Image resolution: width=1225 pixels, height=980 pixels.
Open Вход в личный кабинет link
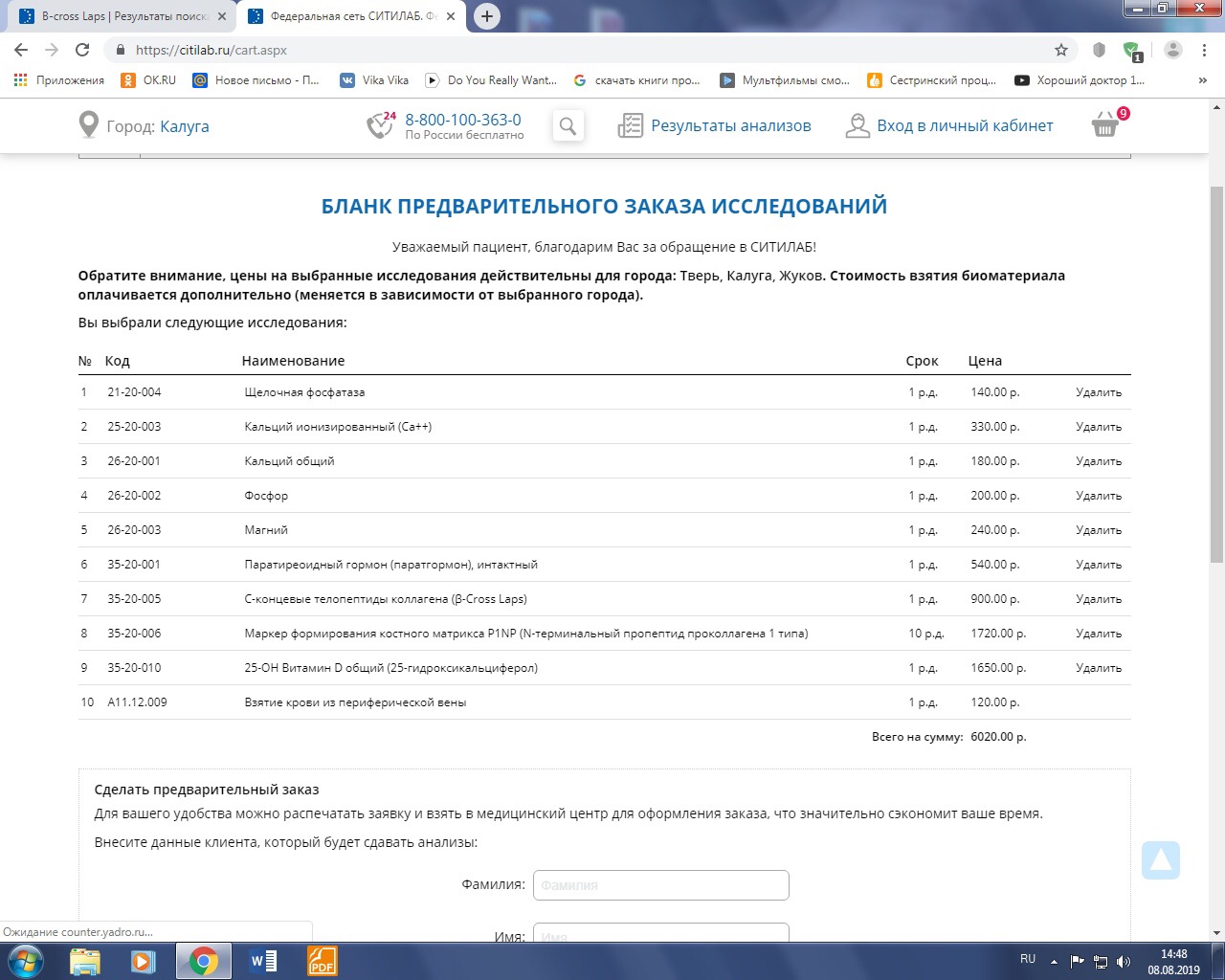tap(965, 125)
